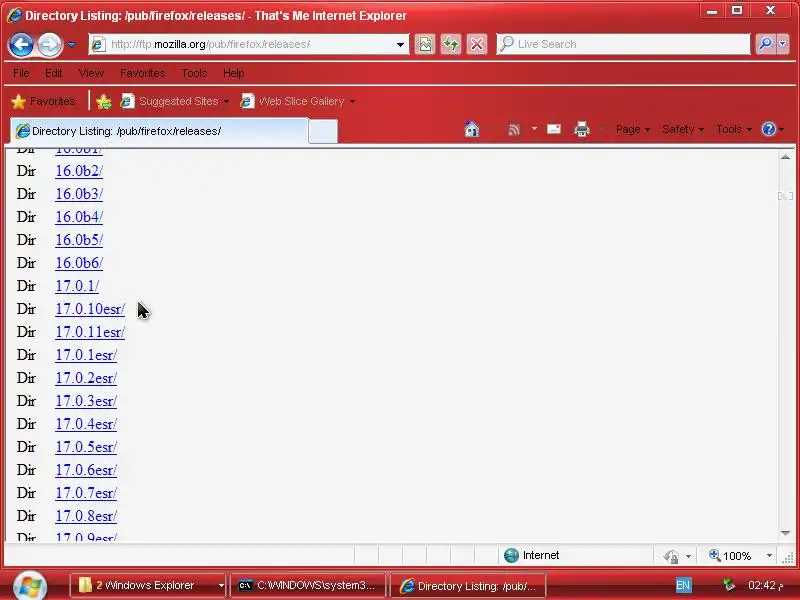This screenshot has height=600, width=800.
Task: Open the 16.0b5/ directory link
Action: (79, 240)
